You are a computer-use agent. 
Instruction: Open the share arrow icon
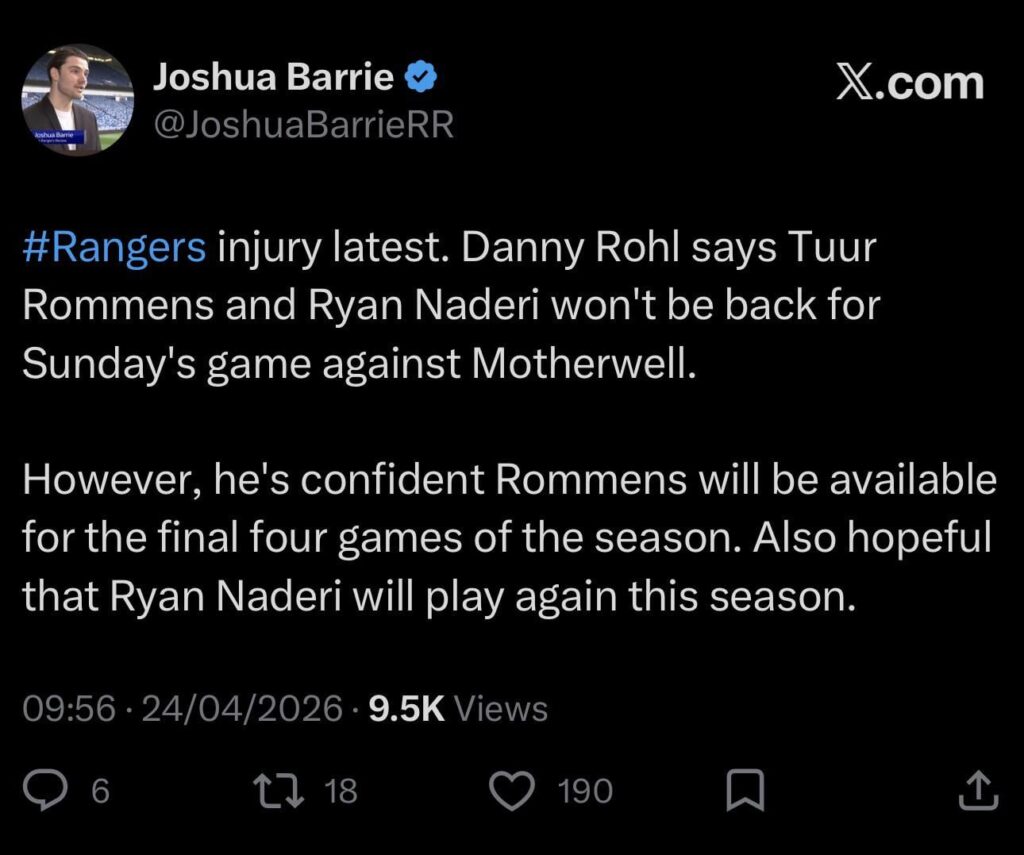click(979, 791)
